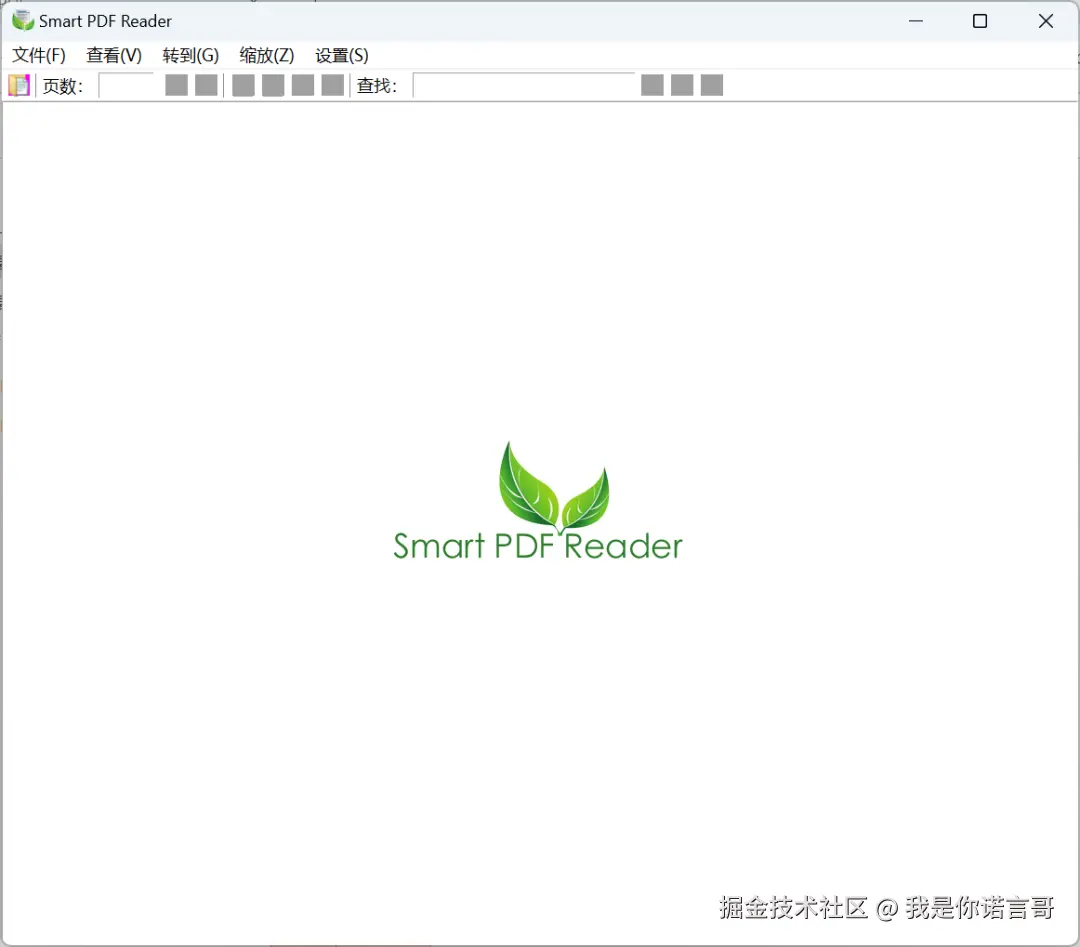Screen dimensions: 1080x947
Task: Open the 转到(G) menu
Action: [191, 55]
